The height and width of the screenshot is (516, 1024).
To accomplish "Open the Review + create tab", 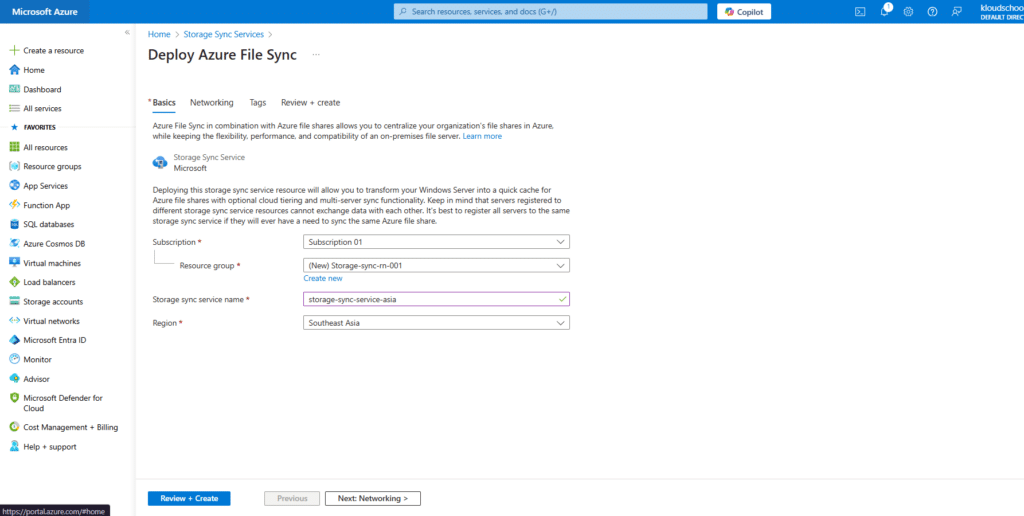I will (x=310, y=103).
